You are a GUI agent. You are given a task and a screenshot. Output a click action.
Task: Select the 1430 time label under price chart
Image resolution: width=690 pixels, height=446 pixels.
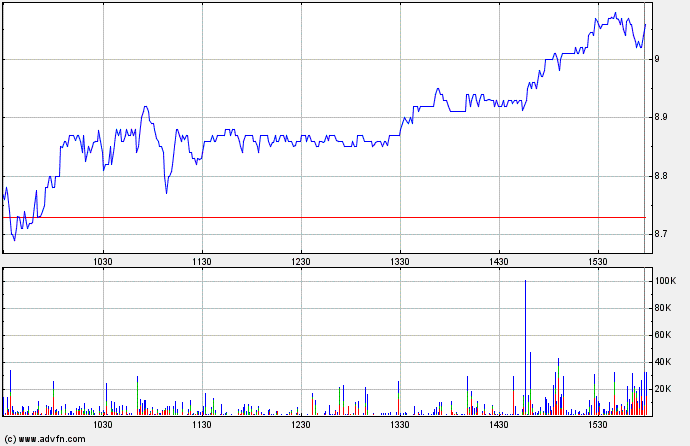coord(499,262)
